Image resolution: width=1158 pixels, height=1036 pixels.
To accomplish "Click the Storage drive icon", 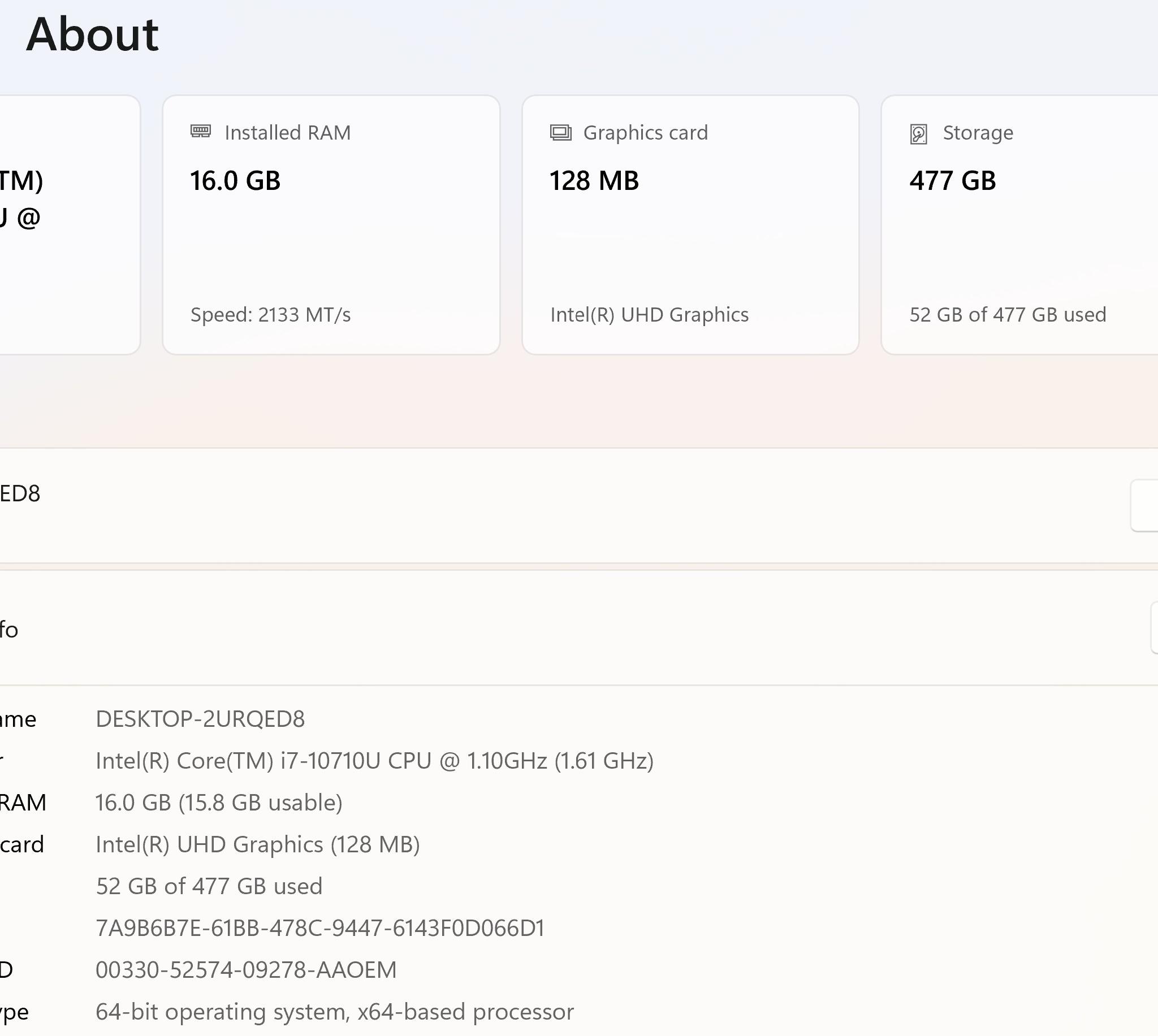I will pyautogui.click(x=918, y=134).
